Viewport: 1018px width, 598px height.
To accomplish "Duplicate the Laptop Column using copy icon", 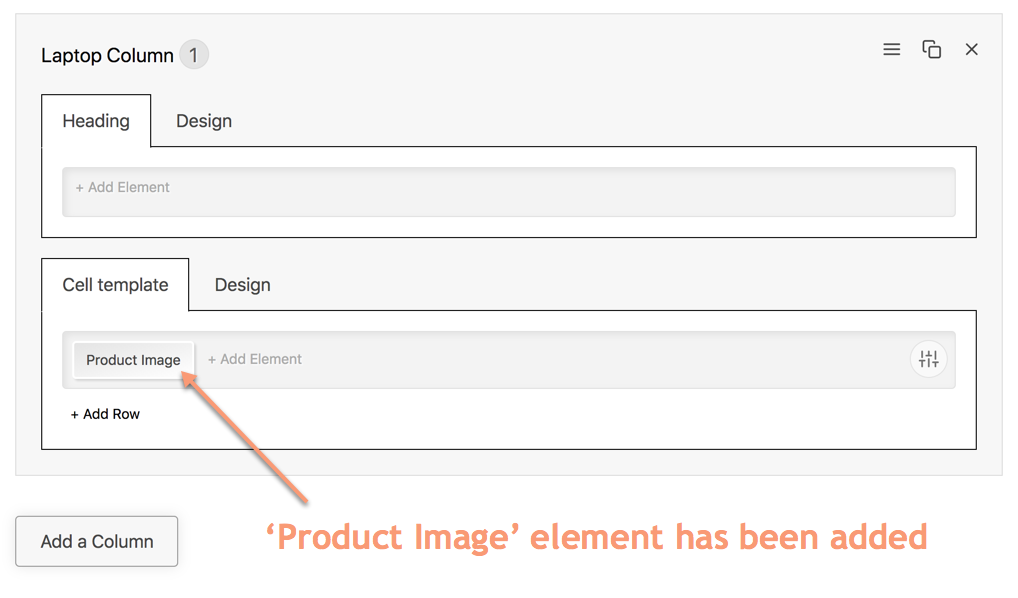I will (x=931, y=49).
